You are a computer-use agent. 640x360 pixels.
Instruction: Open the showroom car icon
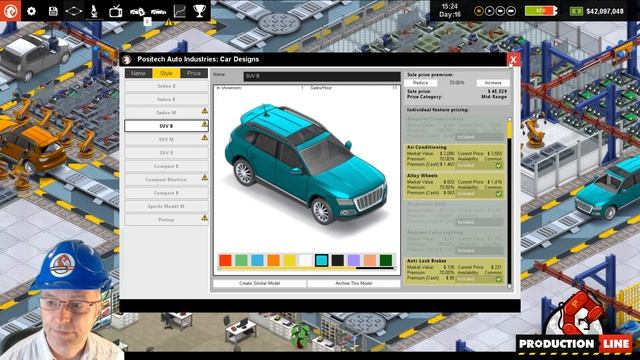pos(158,11)
